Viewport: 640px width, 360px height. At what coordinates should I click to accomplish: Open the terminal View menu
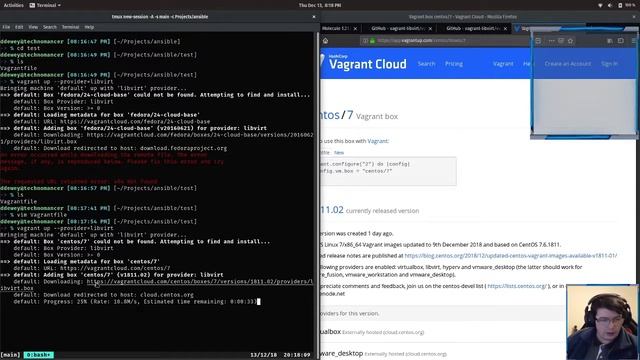(x=33, y=27)
